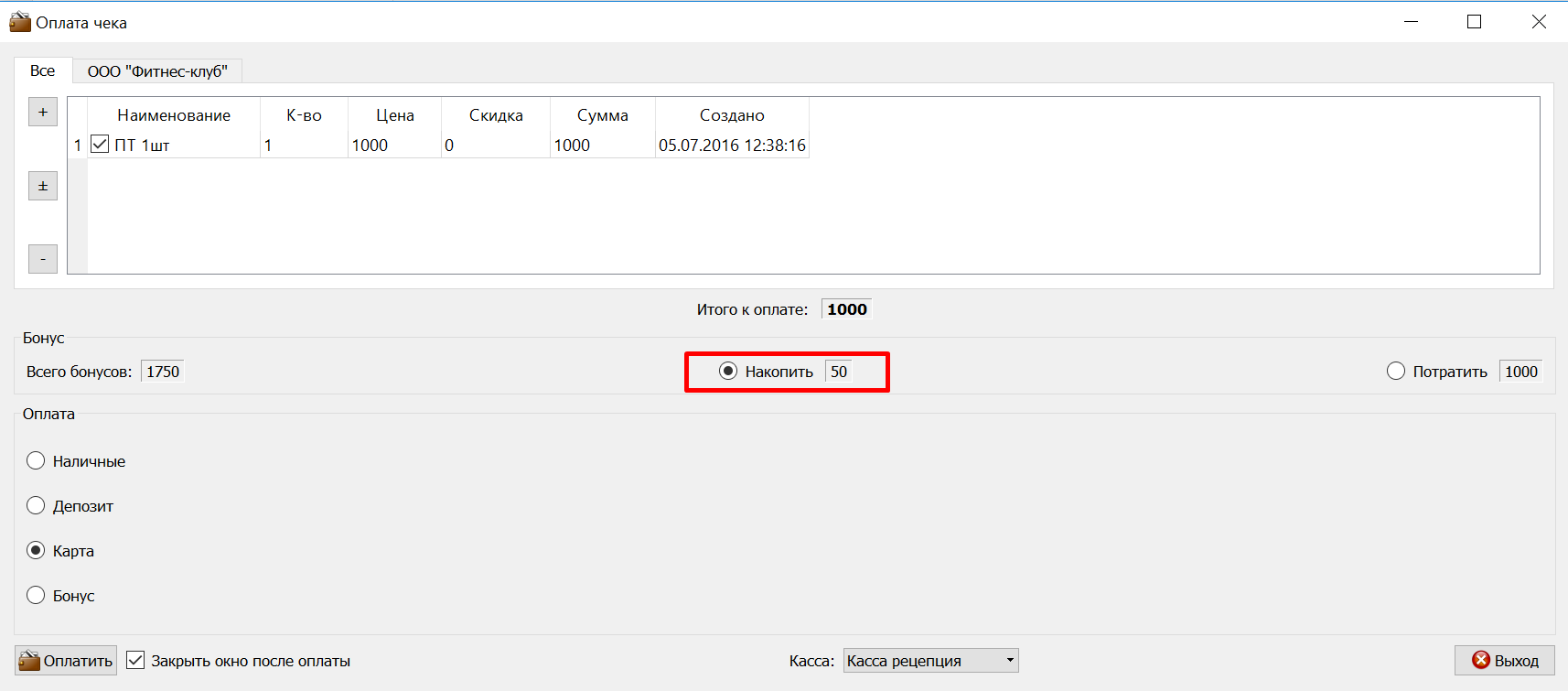Click the ПТ 1шт item name
Screen dimensions: 1568x691
(142, 146)
